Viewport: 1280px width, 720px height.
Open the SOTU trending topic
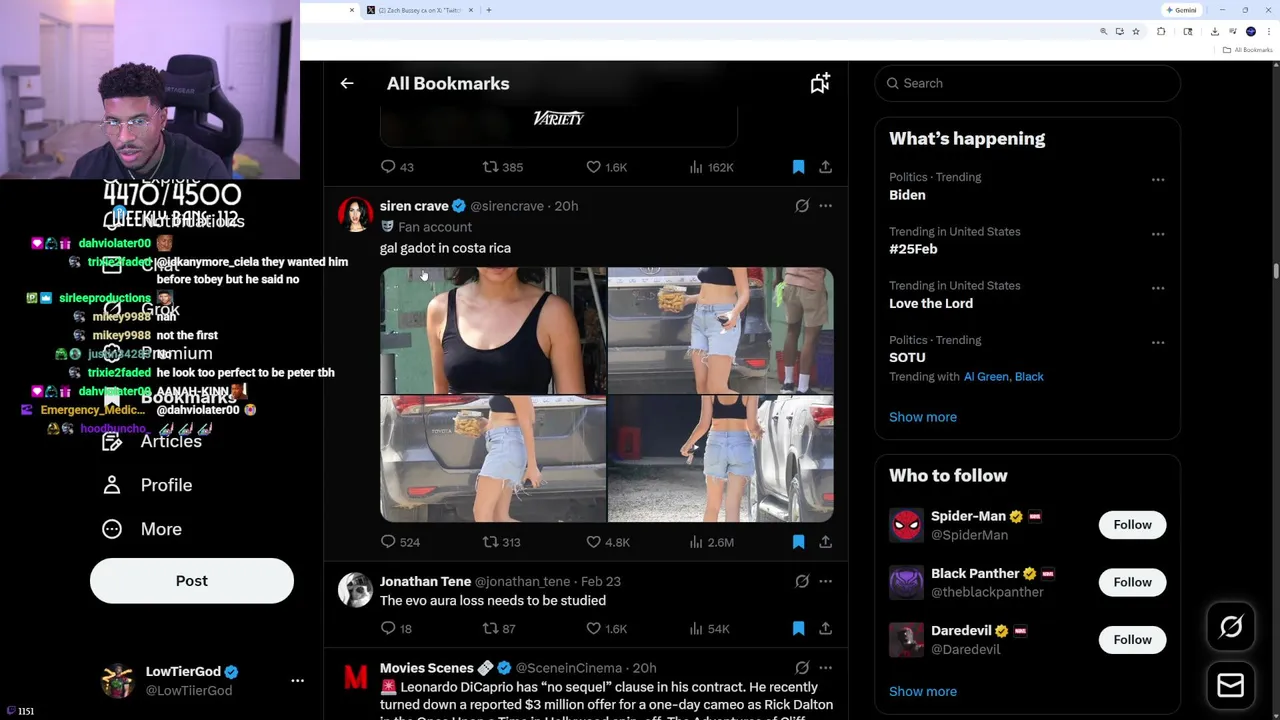pos(907,357)
